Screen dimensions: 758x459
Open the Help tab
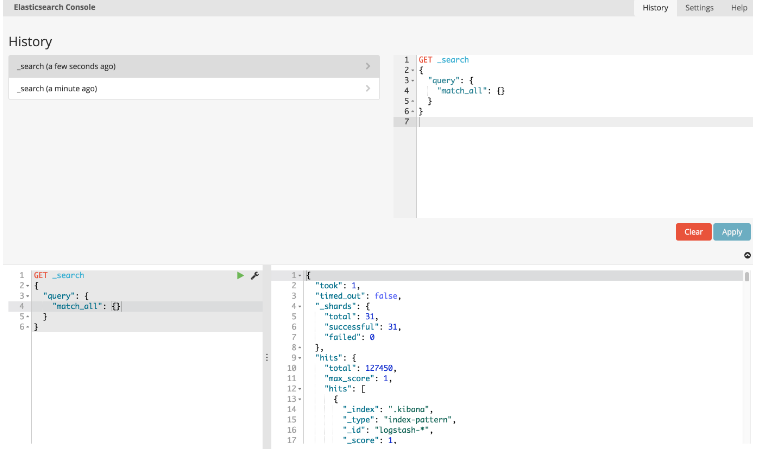[739, 8]
